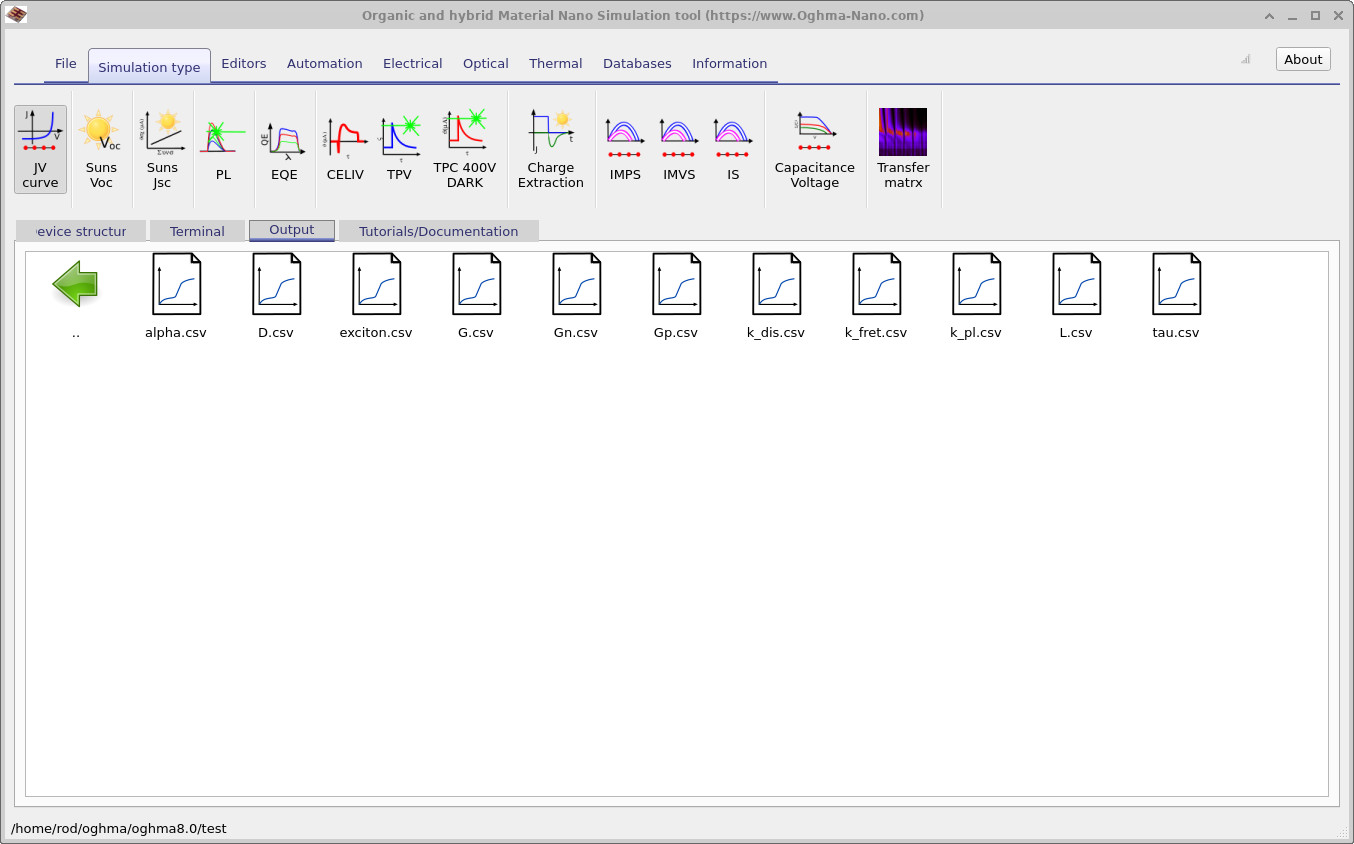
Task: Select the JV curve simulation icon
Action: point(40,148)
